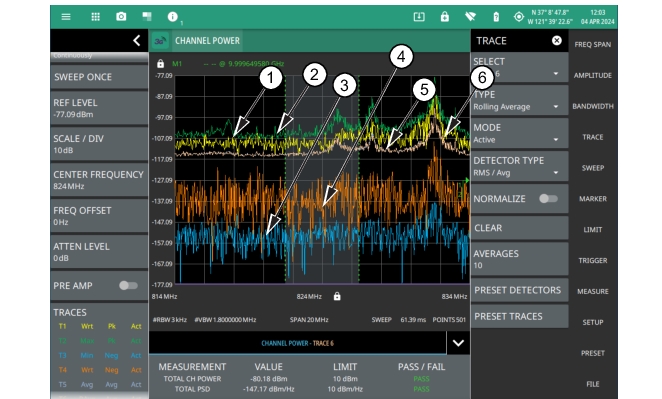Click the center frequency lock icon
Image resolution: width=662 pixels, height=399 pixels.
[x=337, y=296]
